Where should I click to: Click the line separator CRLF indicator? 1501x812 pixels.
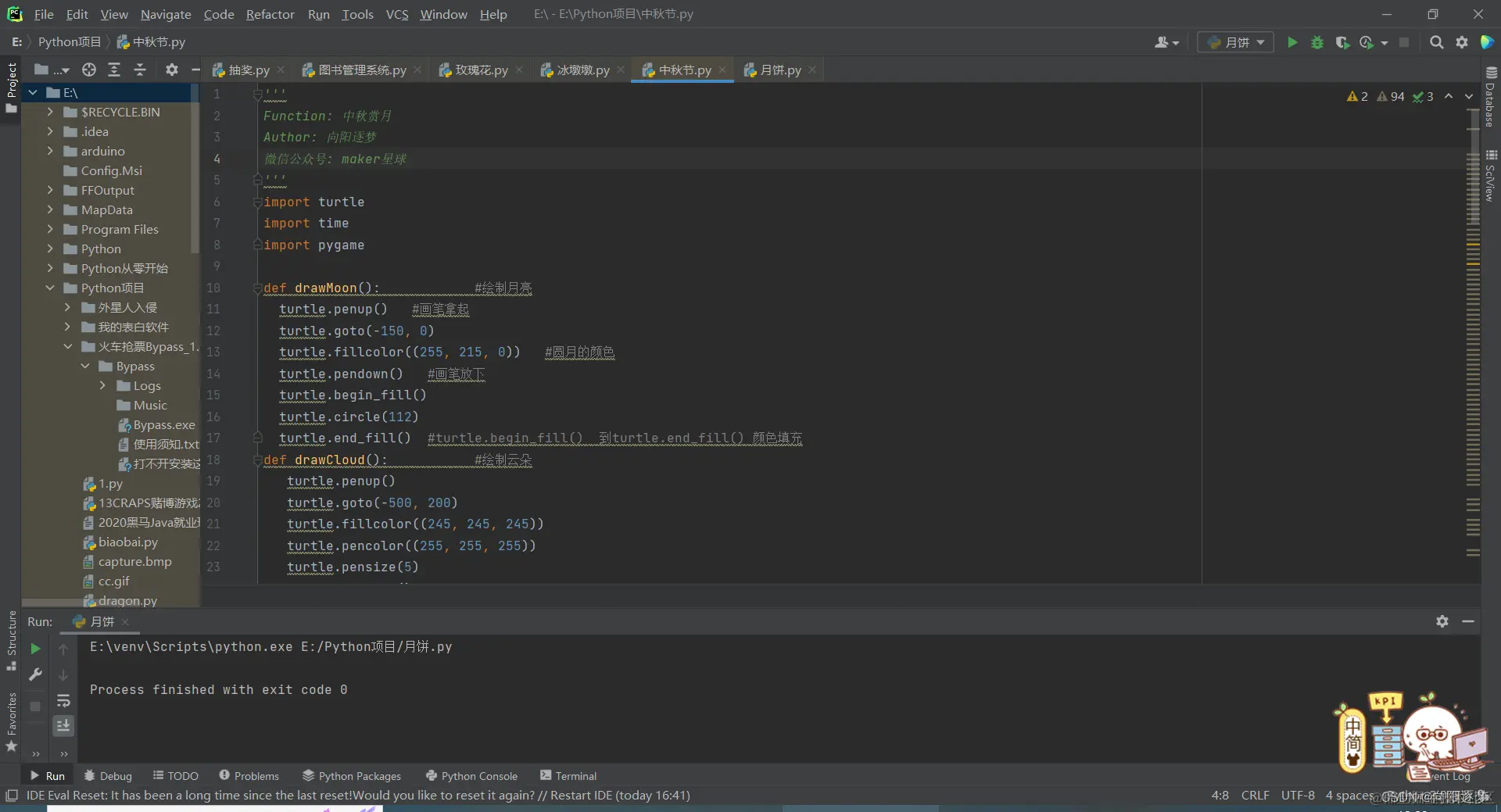click(1255, 796)
